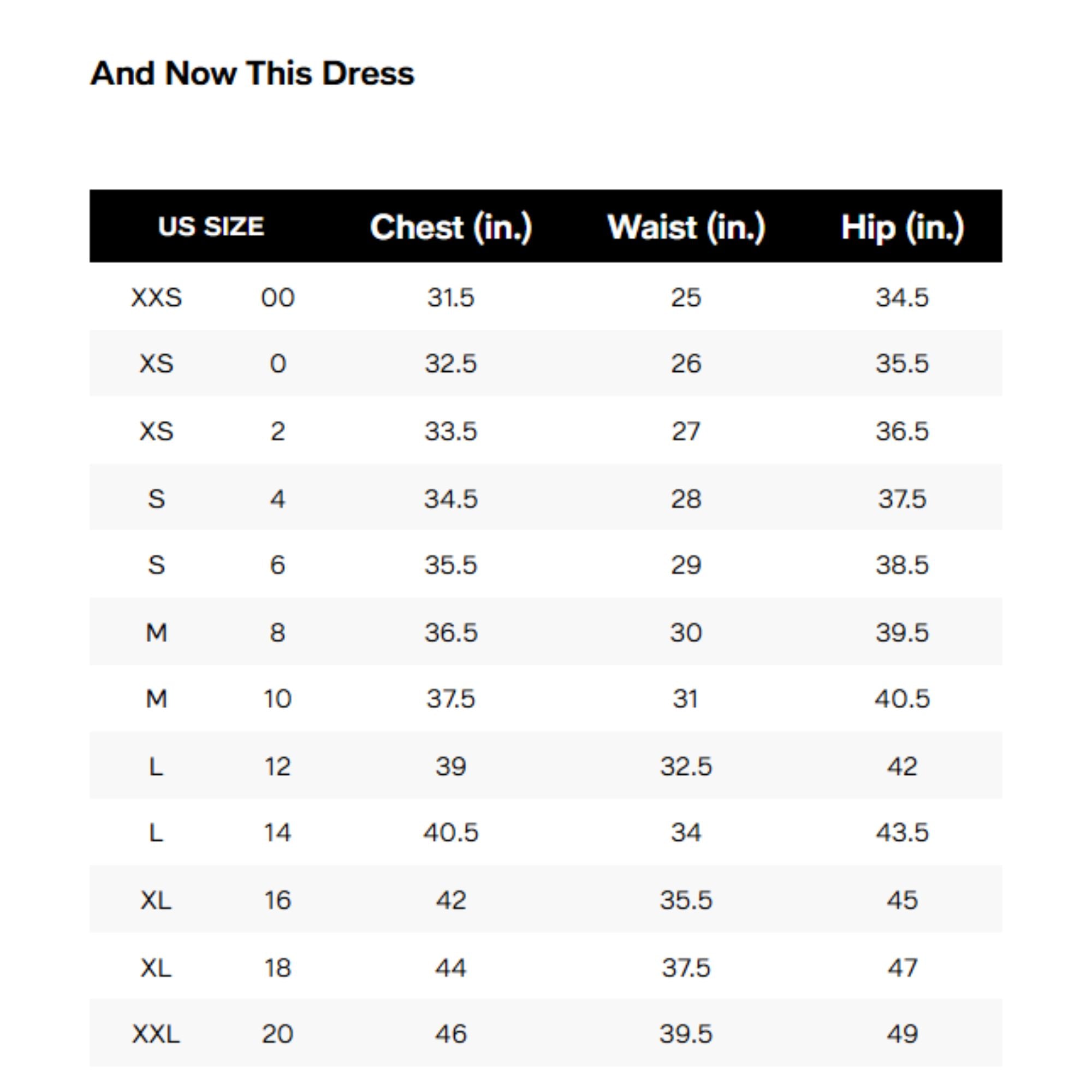Select the 00 numeric size cell
This screenshot has height=1092, width=1092.
tap(277, 298)
